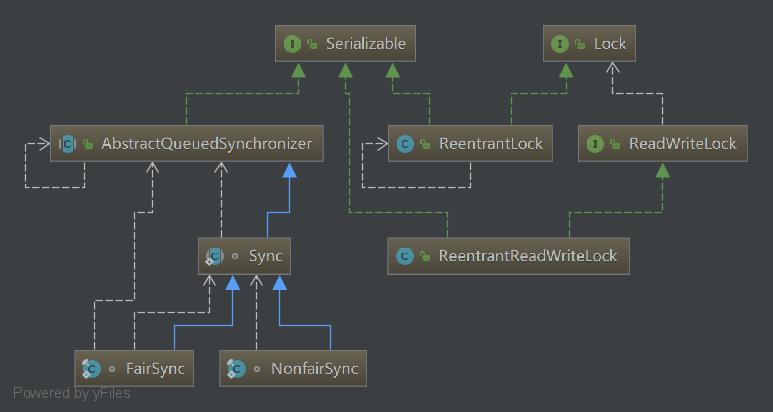Click the static class icon on NonfairSync
Viewport: 773px width, 412px height.
[236, 369]
